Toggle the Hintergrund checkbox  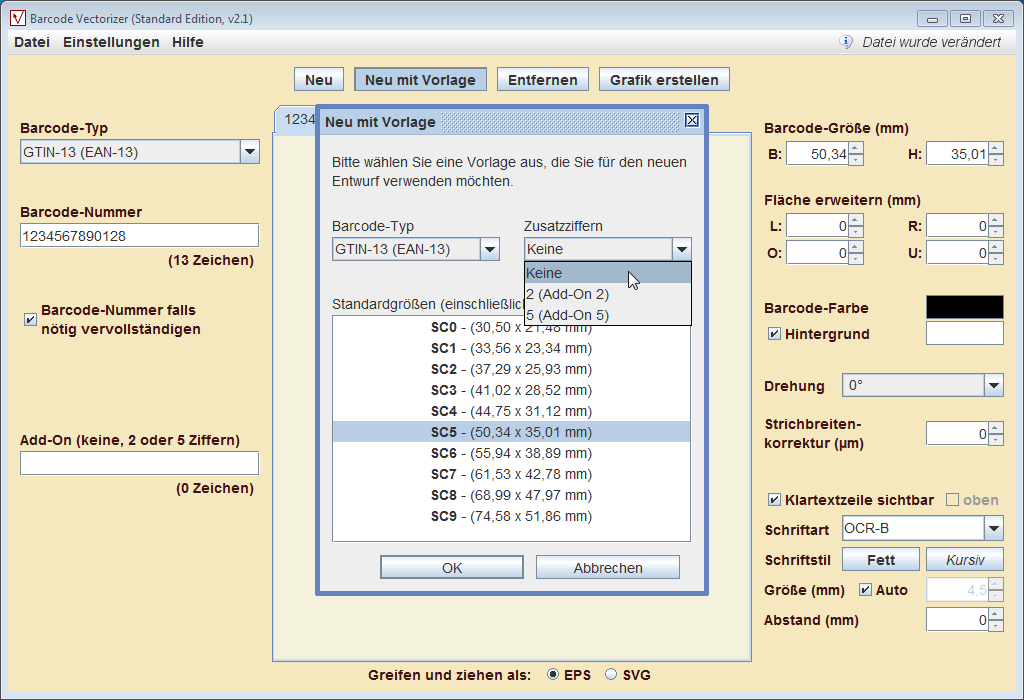point(774,334)
